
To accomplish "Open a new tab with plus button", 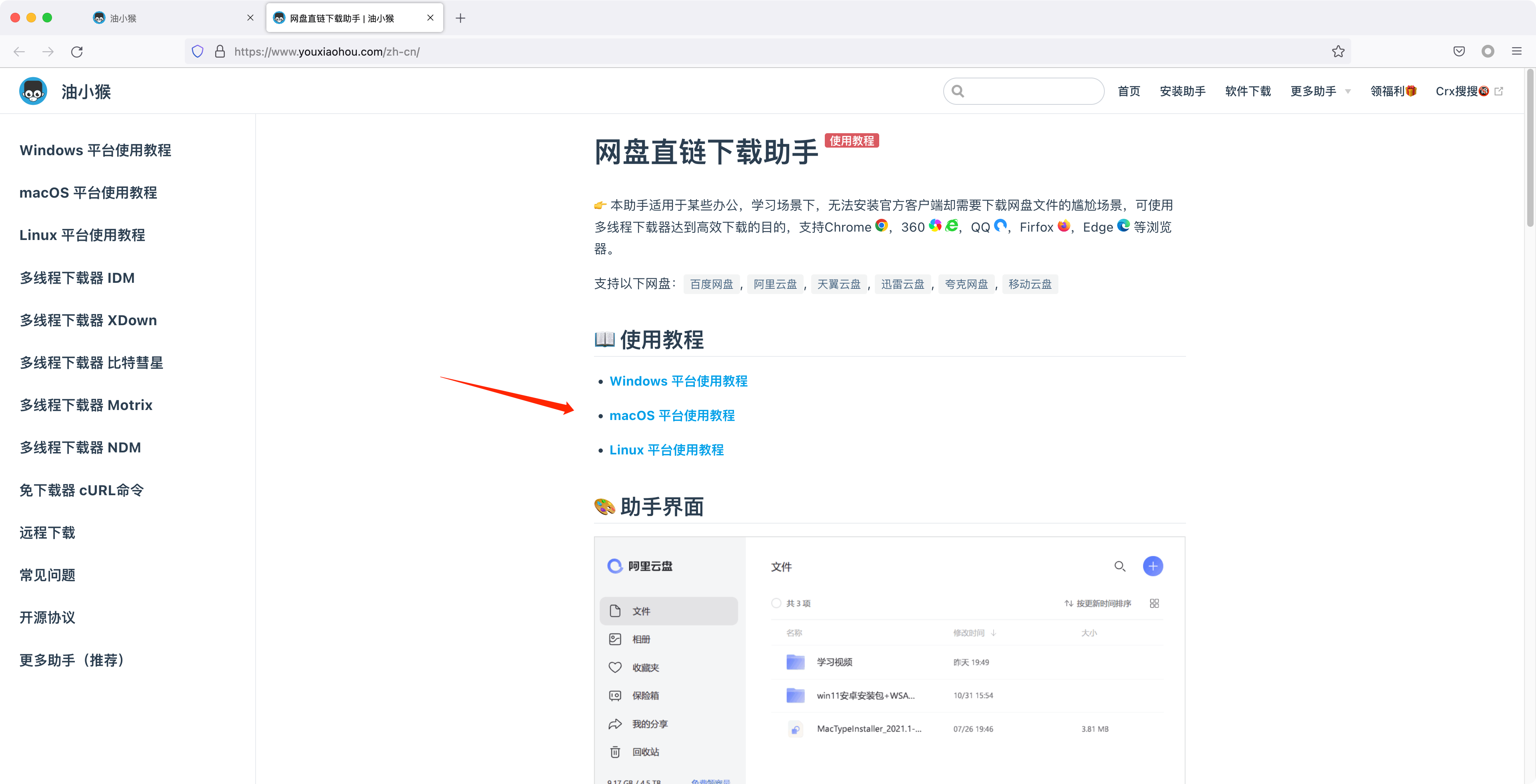I will [460, 18].
